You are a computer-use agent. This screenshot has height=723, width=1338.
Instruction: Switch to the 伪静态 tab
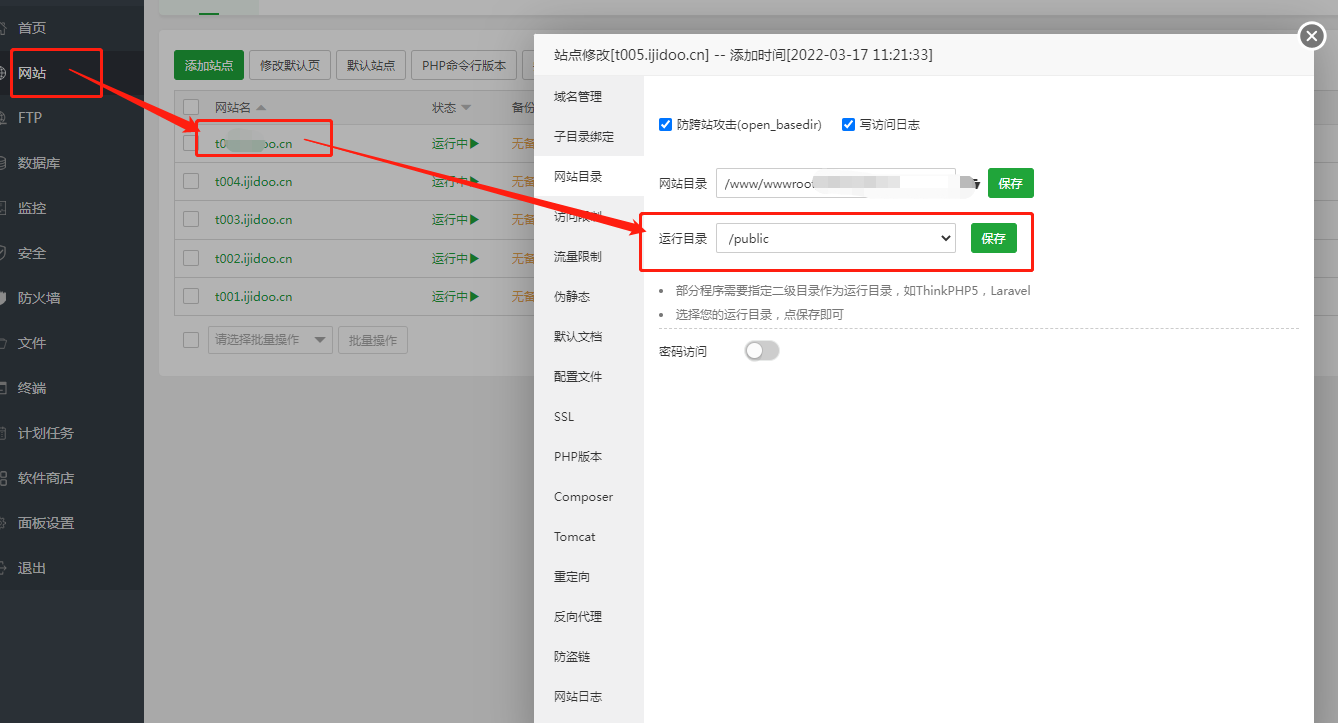[589, 296]
